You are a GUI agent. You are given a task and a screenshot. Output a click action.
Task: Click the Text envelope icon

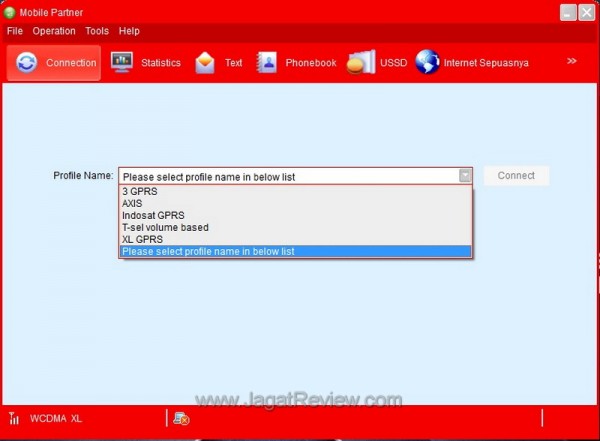click(x=205, y=63)
